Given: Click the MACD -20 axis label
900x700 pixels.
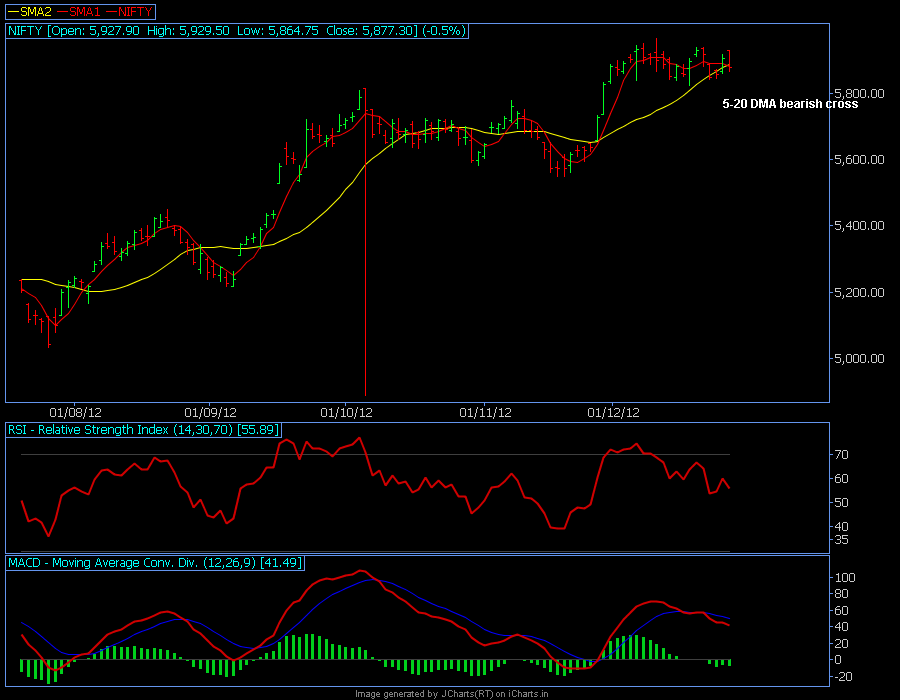Looking at the screenshot, I should [x=842, y=677].
